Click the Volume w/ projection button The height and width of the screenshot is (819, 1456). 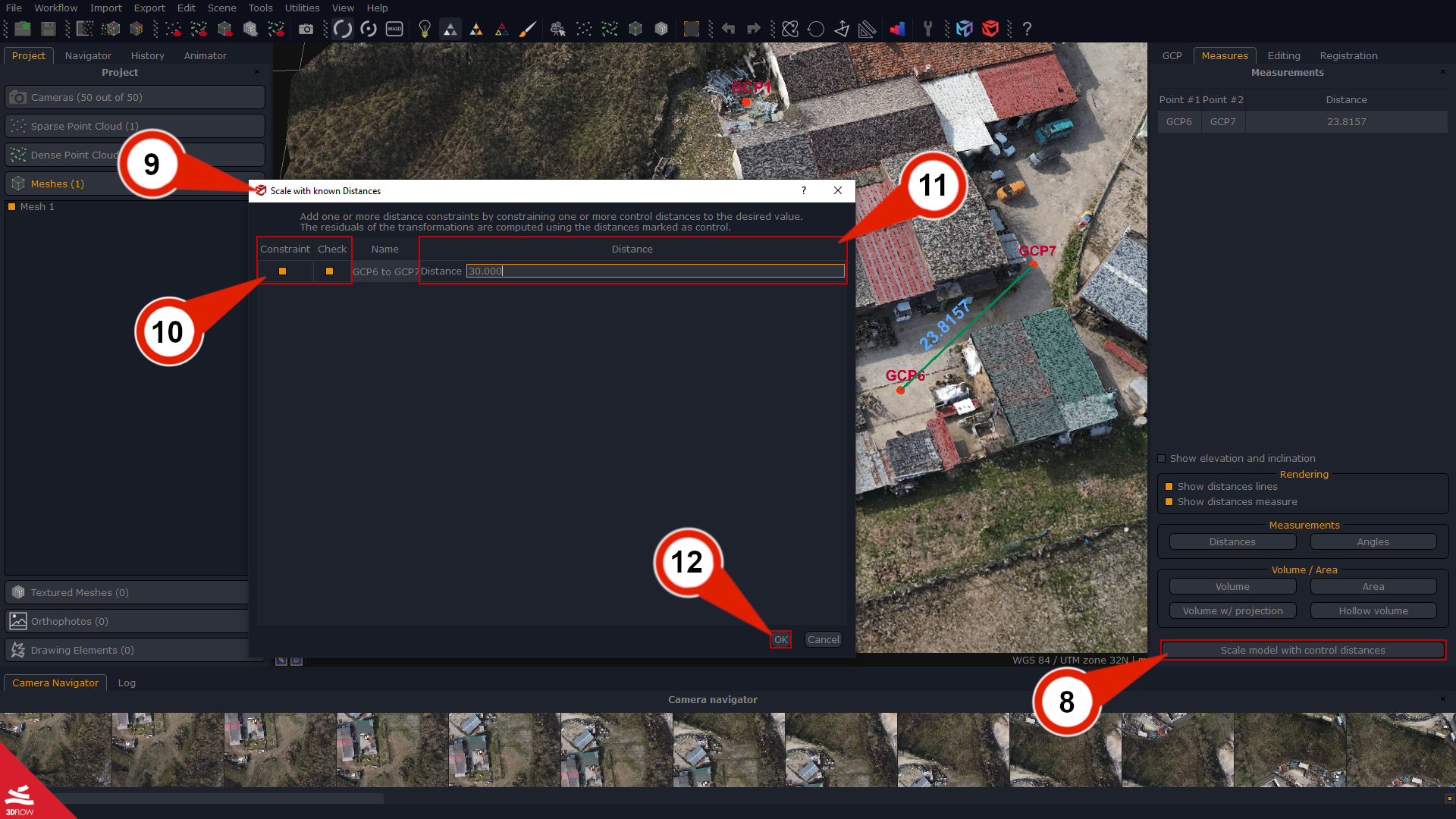tap(1232, 610)
